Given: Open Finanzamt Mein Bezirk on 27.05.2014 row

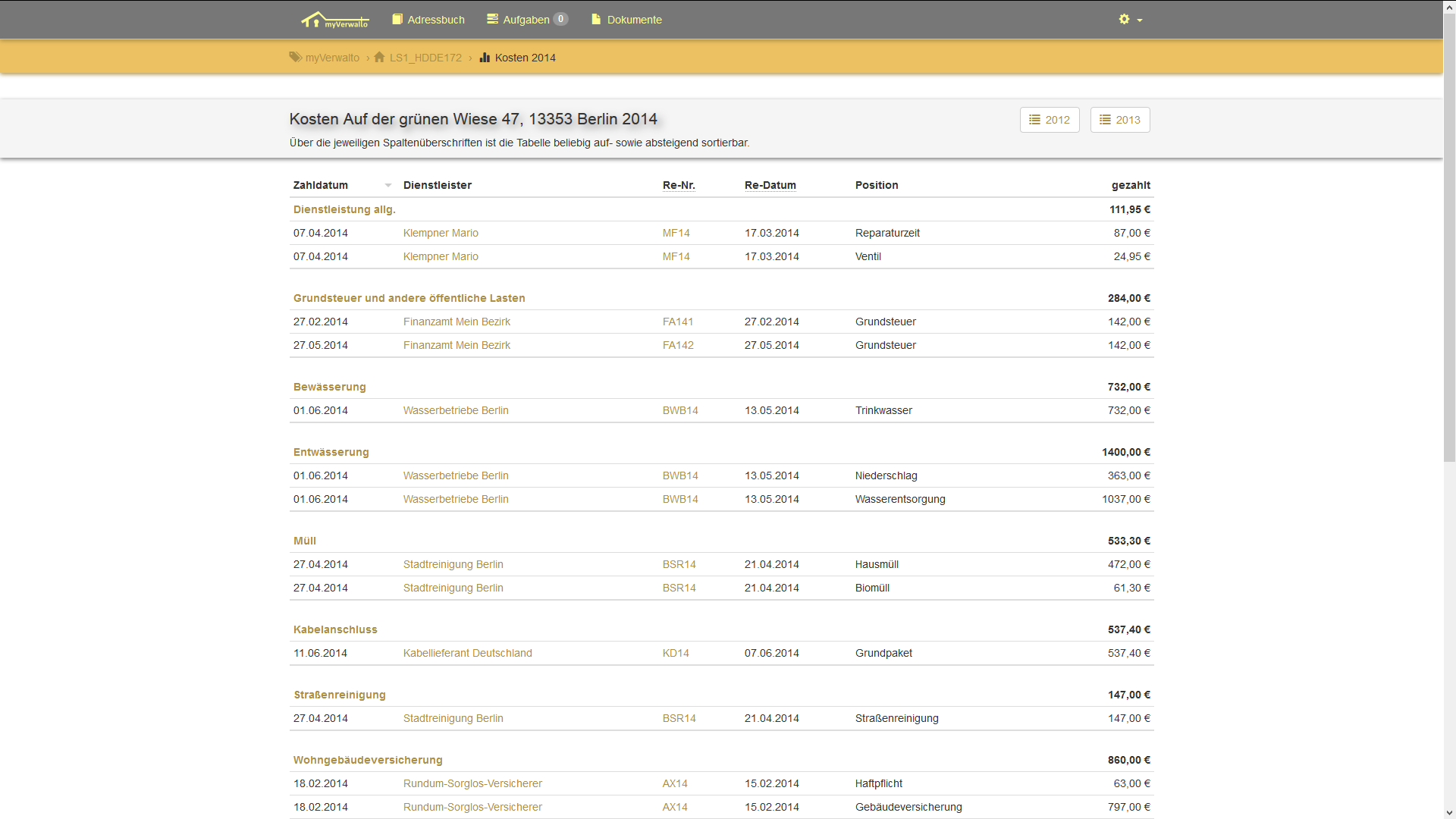Looking at the screenshot, I should (457, 345).
